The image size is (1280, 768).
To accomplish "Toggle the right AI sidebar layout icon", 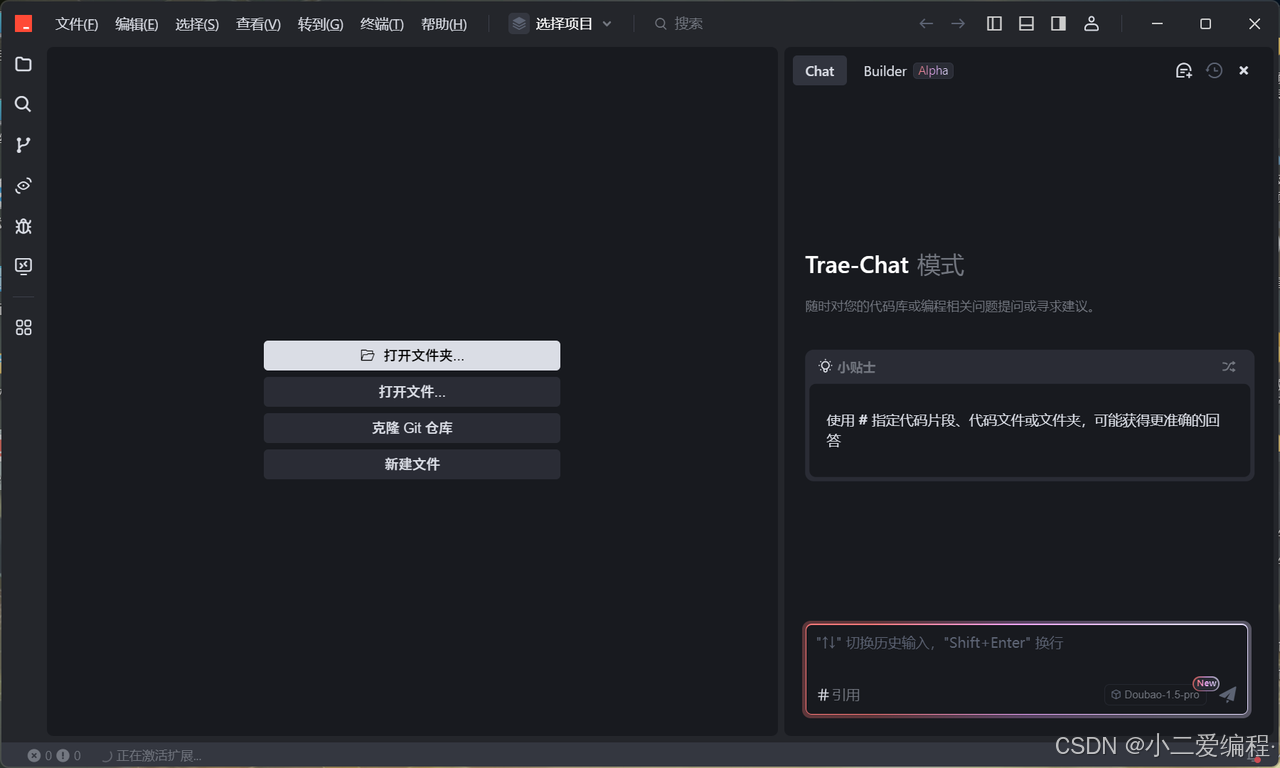I will point(1058,23).
